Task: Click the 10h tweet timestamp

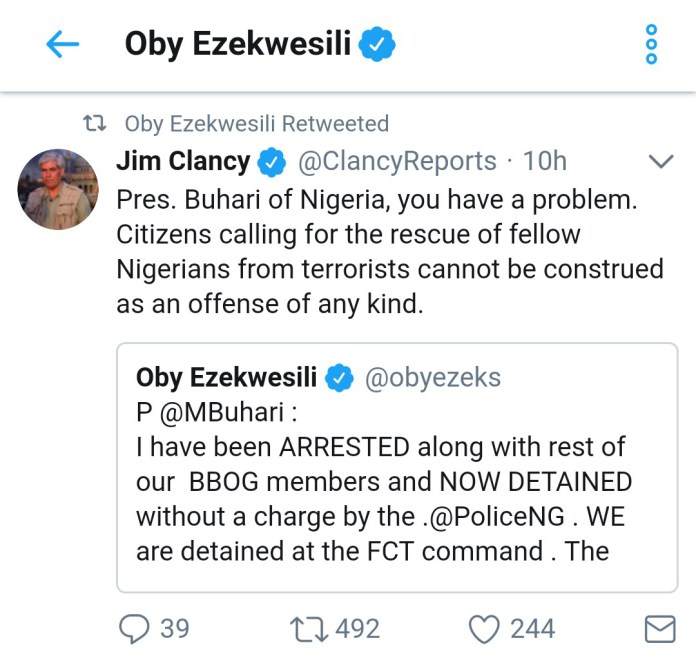Action: (x=545, y=161)
